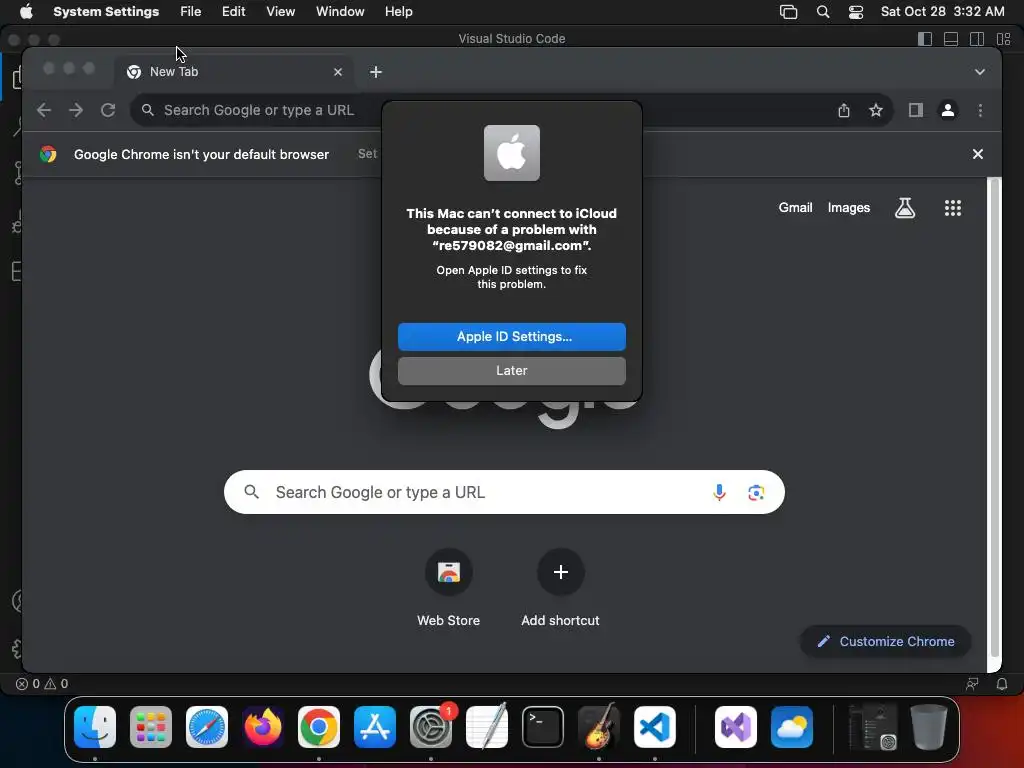Open Stage Manager icon in menu bar
This screenshot has height=768, width=1024.
[788, 12]
